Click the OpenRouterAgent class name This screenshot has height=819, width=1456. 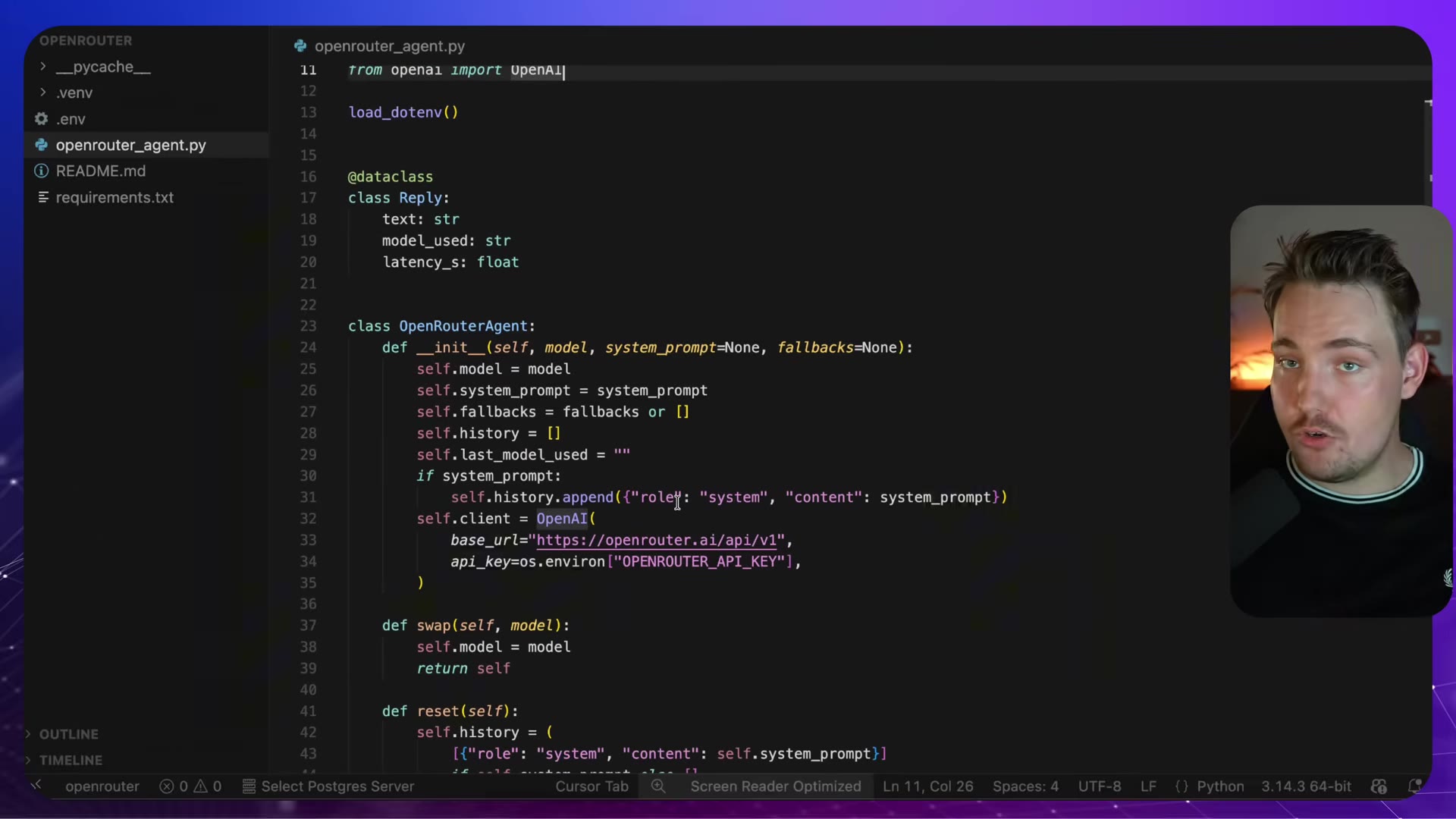click(x=463, y=326)
